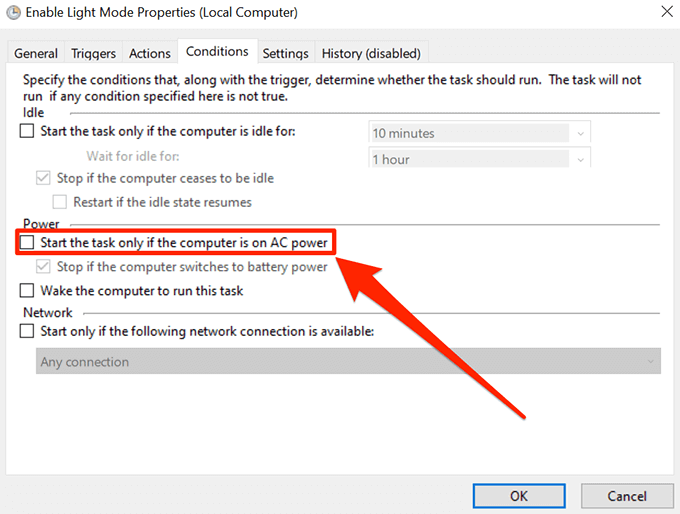680x514 pixels.
Task: Select the Conditions tab
Action: [217, 52]
